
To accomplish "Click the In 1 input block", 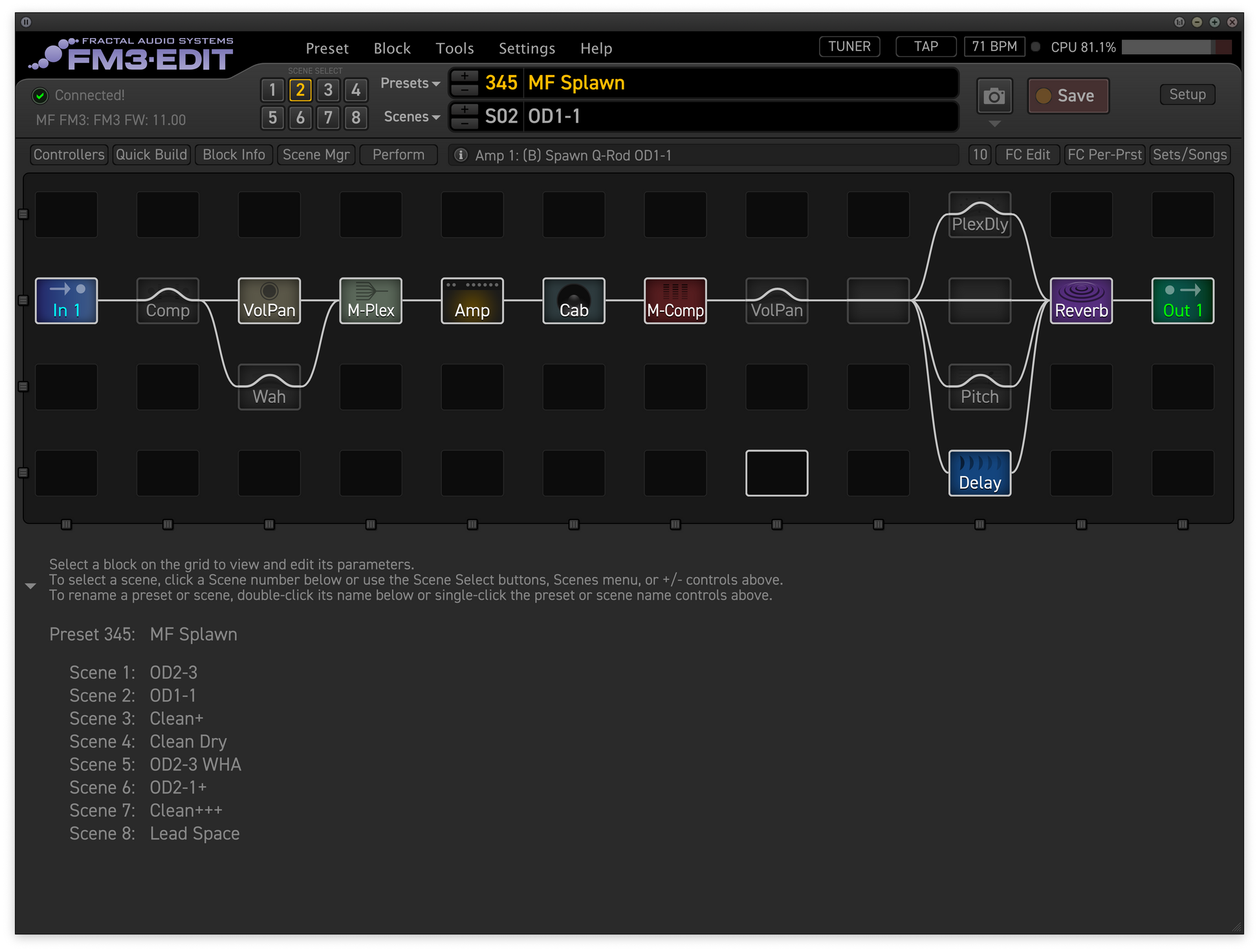I will (66, 301).
